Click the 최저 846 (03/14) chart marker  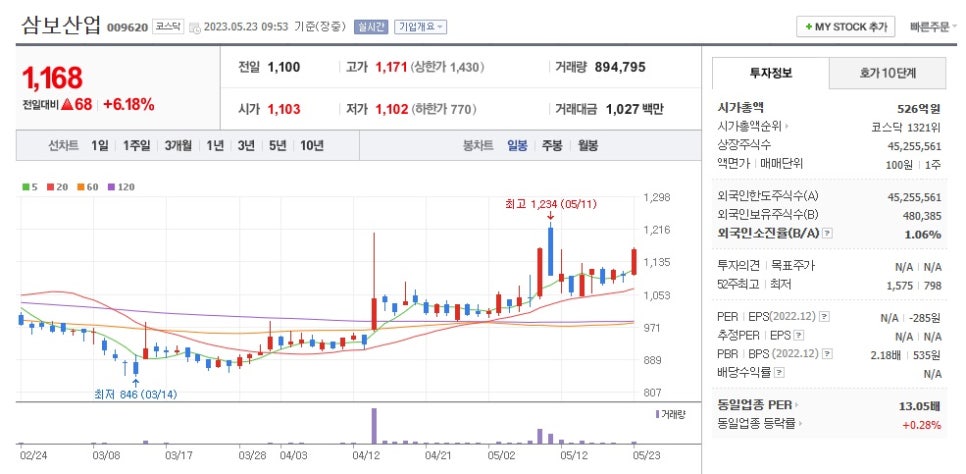(x=136, y=394)
